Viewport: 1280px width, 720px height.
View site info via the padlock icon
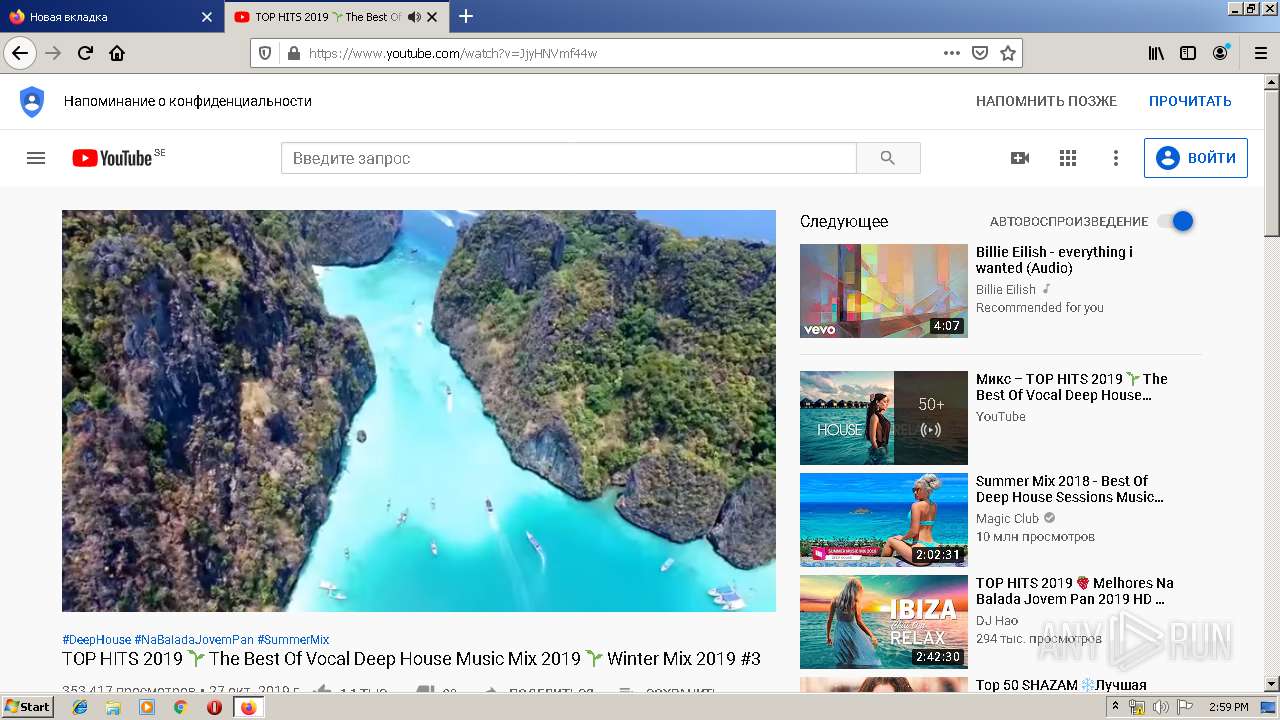point(293,53)
